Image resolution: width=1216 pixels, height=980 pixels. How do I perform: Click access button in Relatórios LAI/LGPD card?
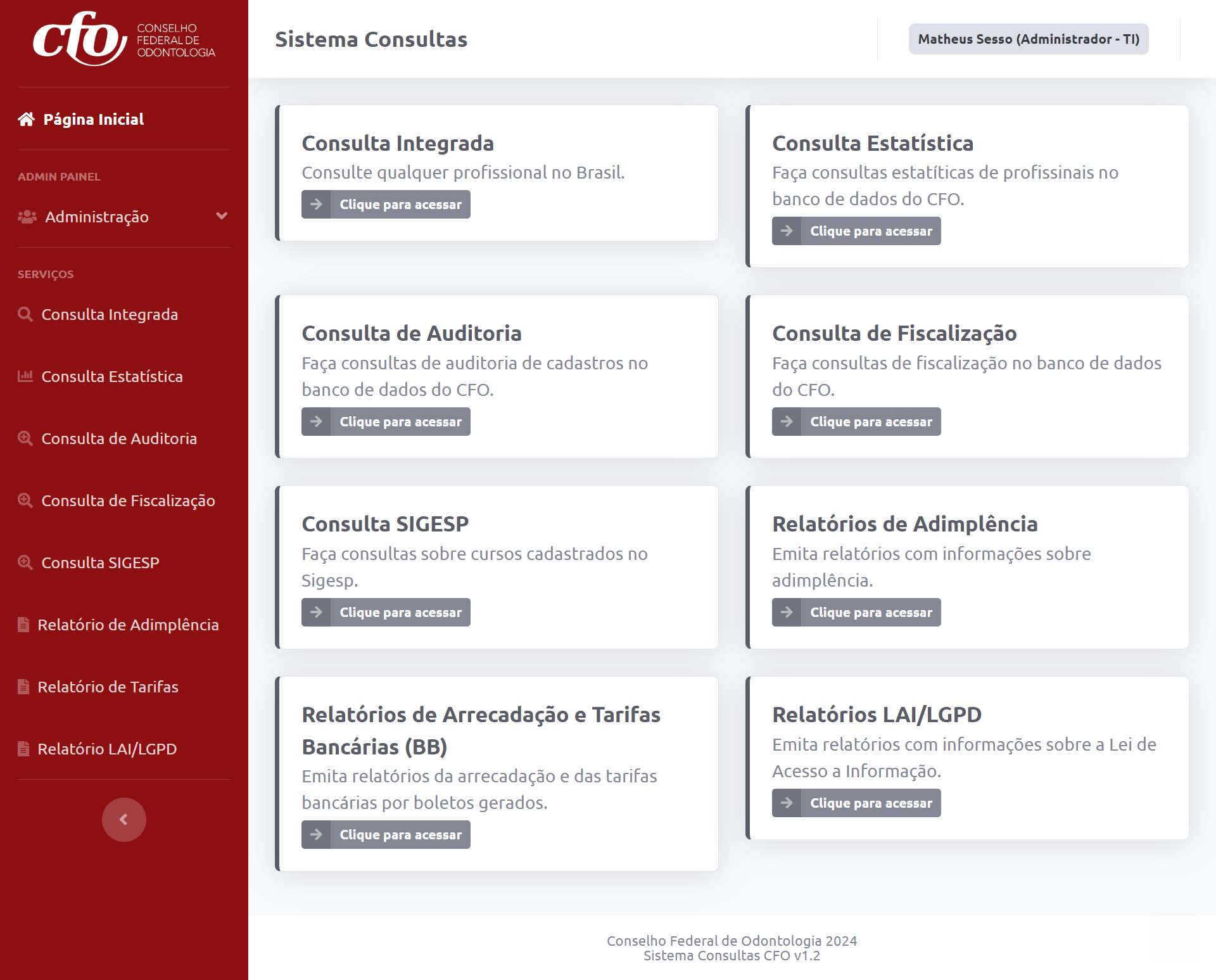pyautogui.click(x=856, y=803)
